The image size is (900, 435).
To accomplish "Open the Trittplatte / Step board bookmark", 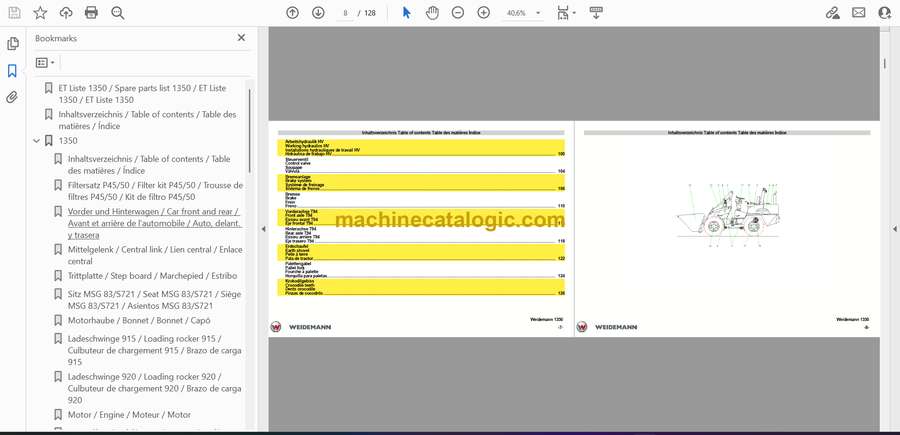I will pos(152,276).
